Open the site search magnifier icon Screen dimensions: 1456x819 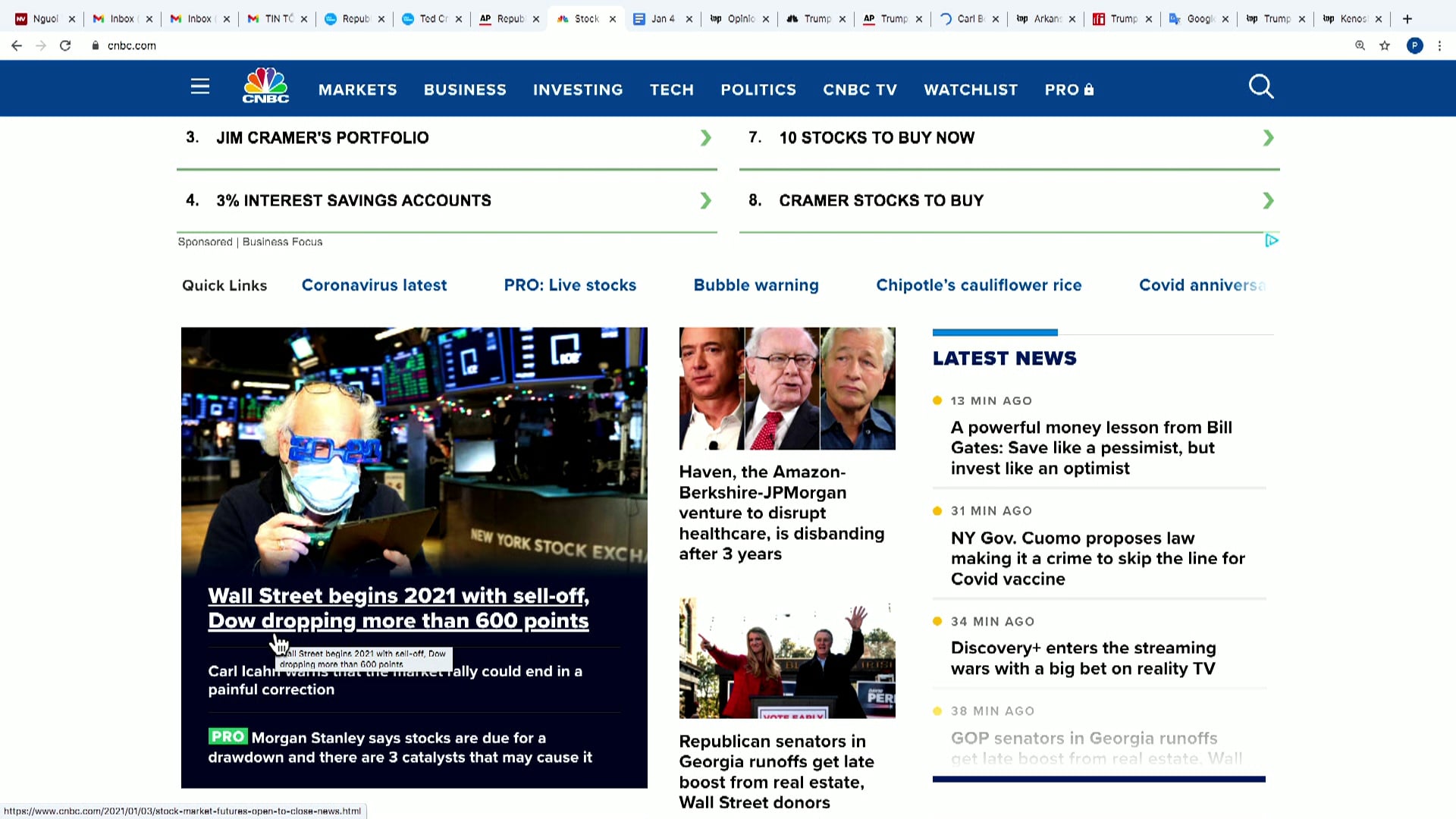(1261, 87)
